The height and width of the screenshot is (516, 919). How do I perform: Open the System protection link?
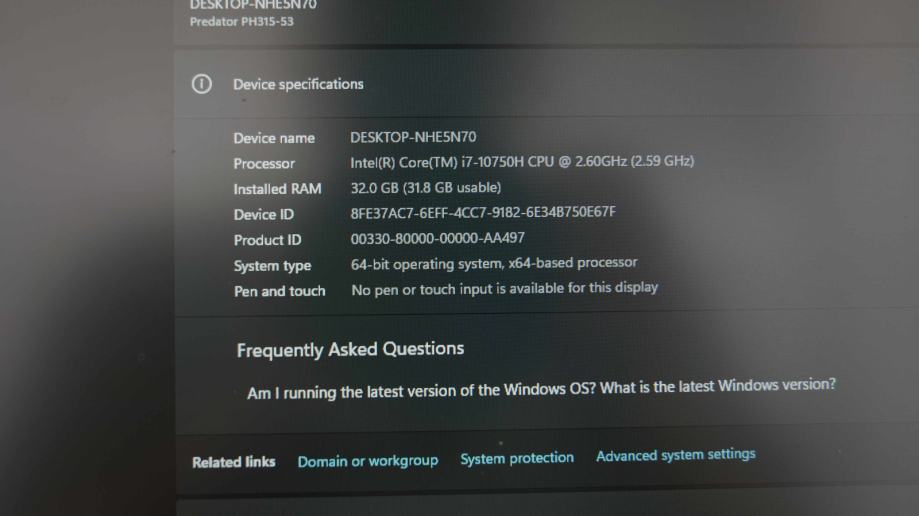point(517,458)
